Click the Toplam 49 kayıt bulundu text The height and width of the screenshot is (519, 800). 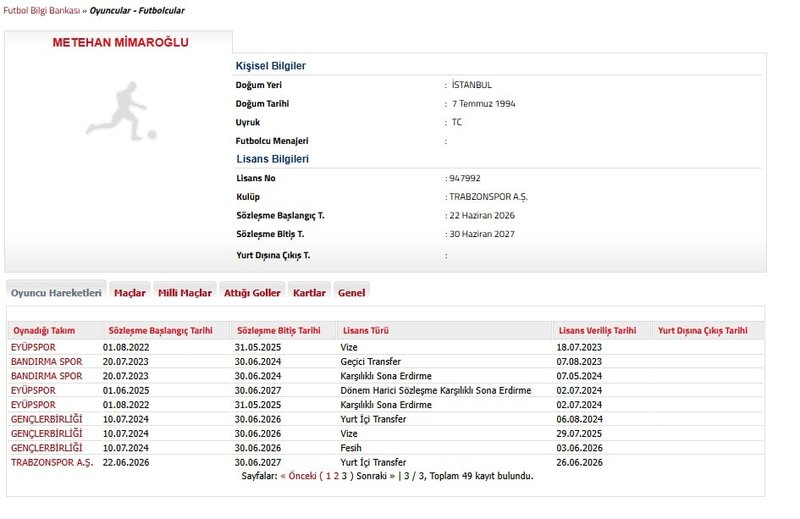click(481, 476)
